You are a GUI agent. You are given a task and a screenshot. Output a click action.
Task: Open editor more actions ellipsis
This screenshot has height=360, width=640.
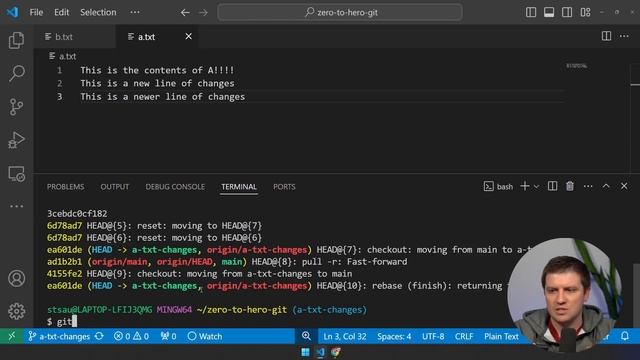(x=624, y=36)
